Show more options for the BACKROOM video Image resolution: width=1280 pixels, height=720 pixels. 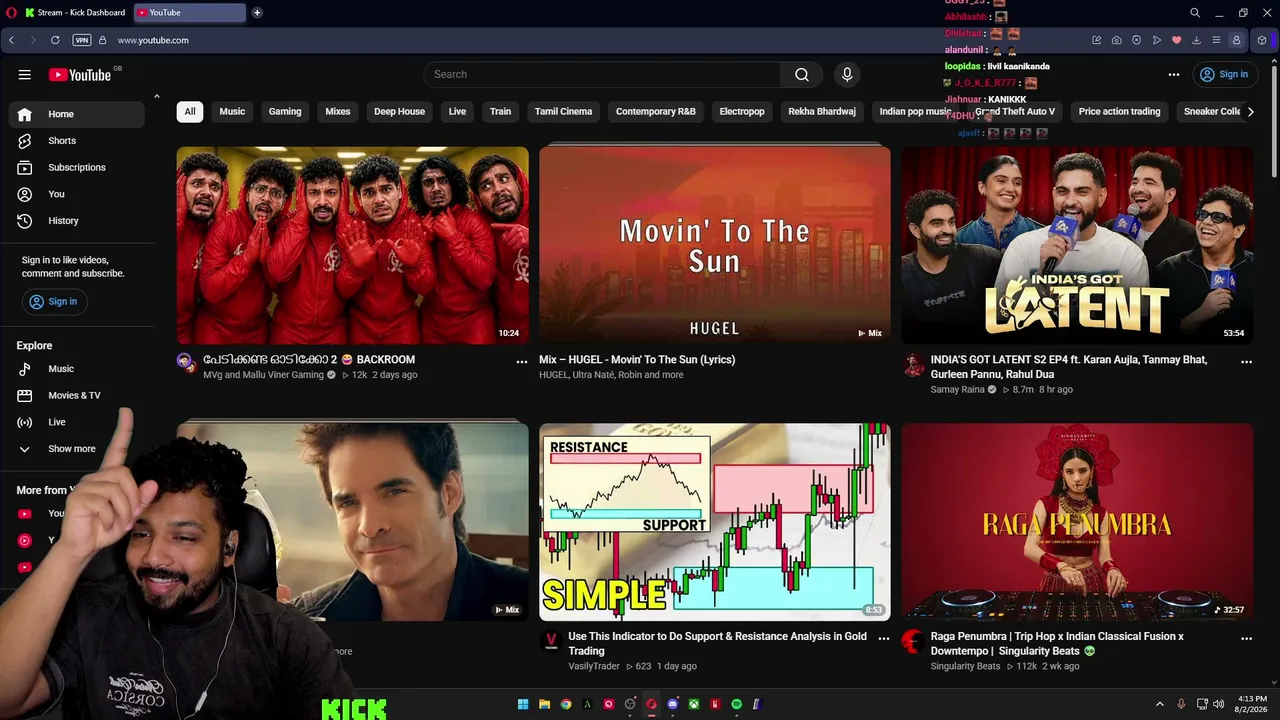(x=521, y=361)
